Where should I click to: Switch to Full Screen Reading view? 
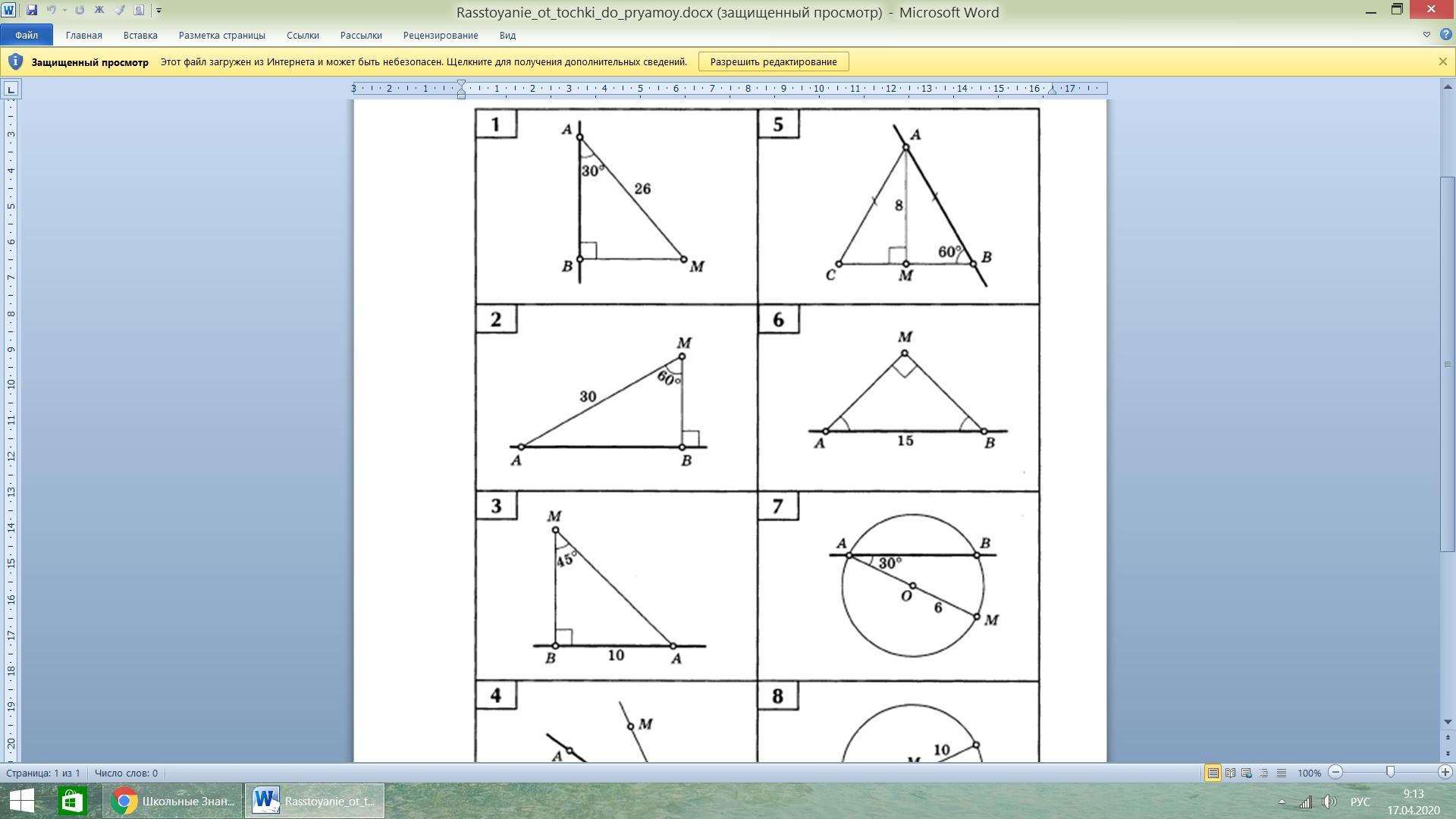pos(1230,773)
